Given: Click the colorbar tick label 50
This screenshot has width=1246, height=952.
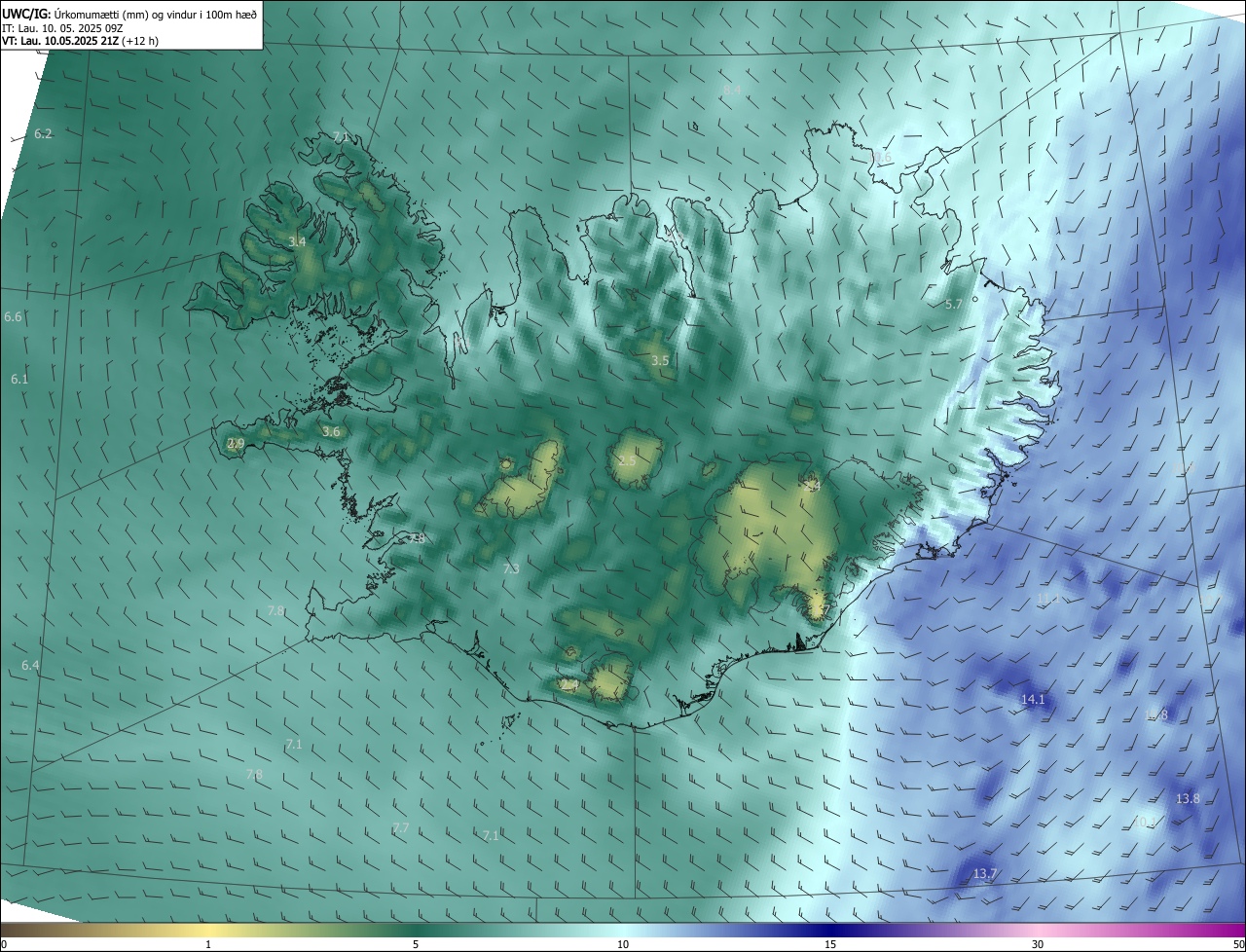Looking at the screenshot, I should pos(1238,944).
